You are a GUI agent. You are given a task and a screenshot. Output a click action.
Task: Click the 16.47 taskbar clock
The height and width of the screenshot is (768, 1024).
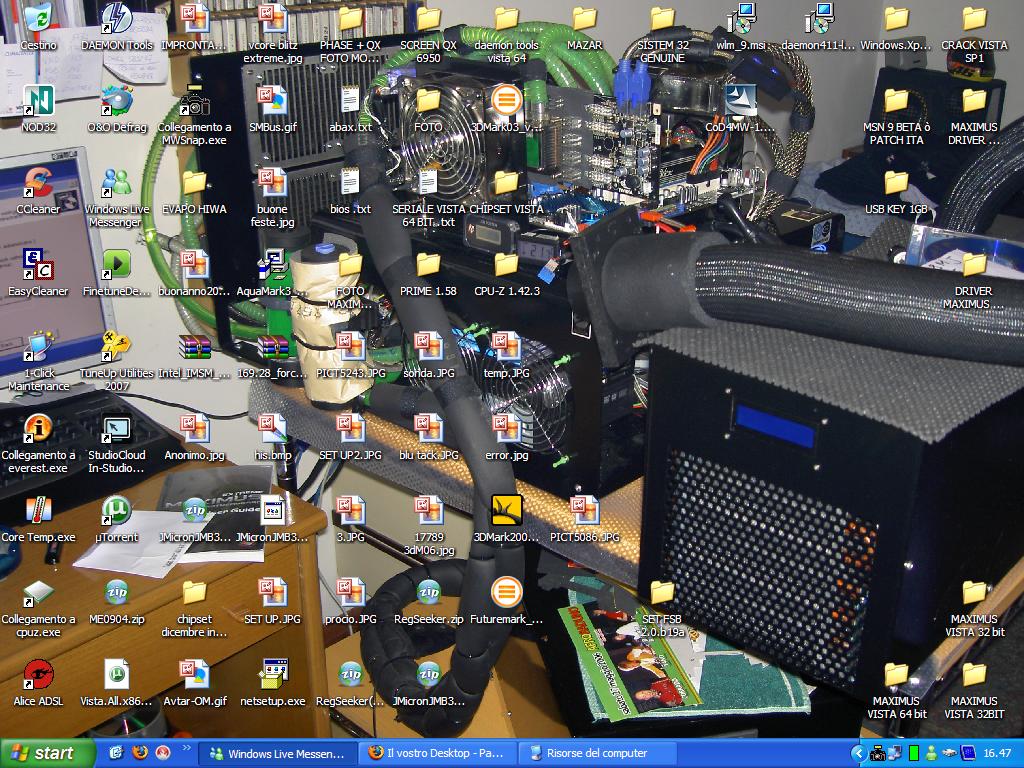997,754
